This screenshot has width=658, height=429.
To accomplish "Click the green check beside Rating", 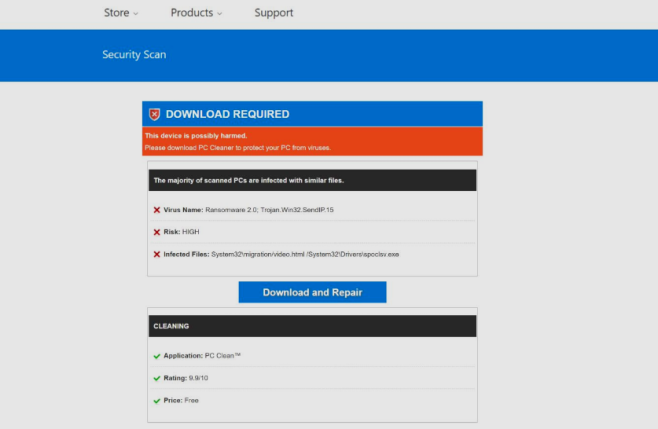I will 157,378.
